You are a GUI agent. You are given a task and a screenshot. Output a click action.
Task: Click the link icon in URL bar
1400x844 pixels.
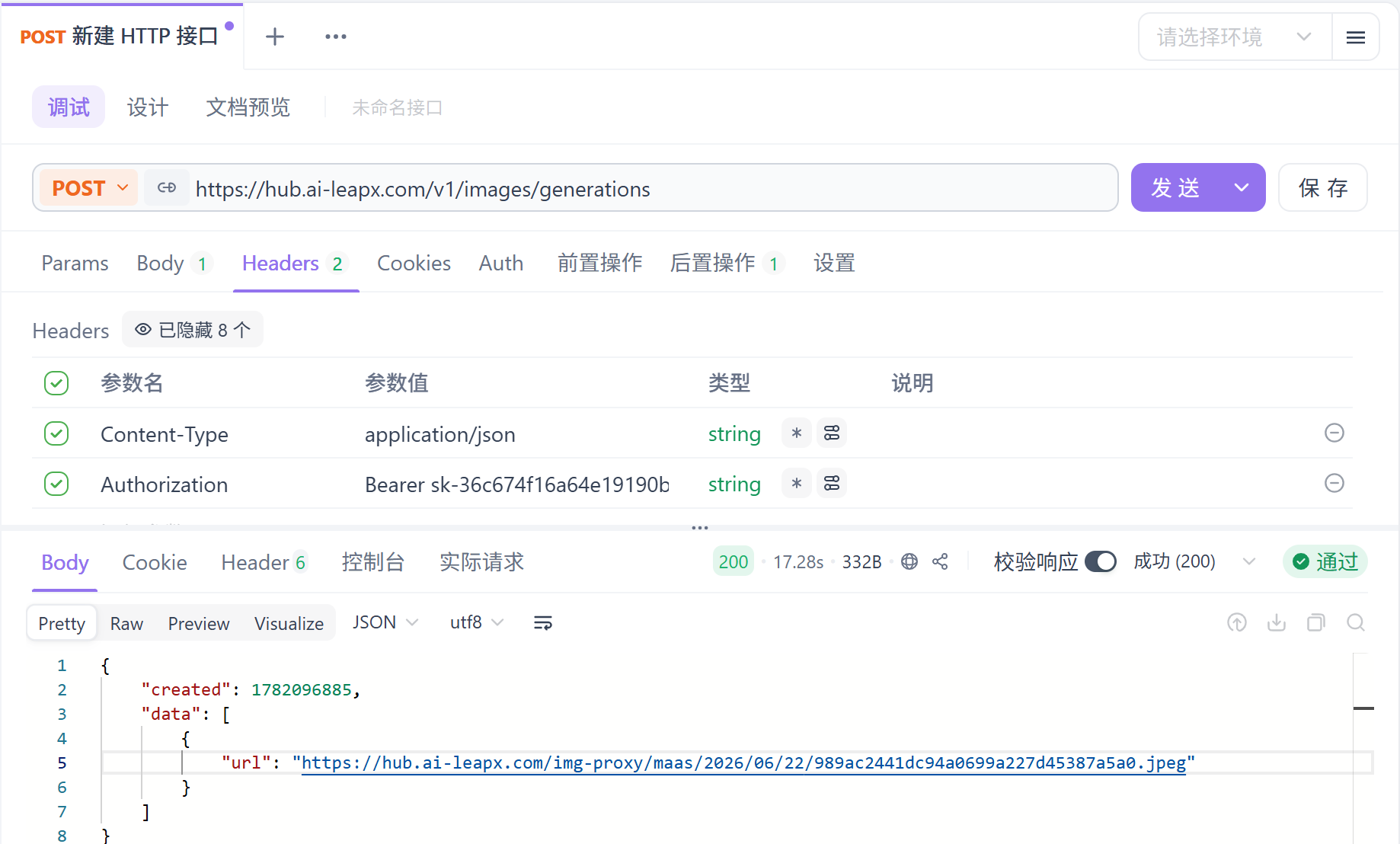click(x=167, y=188)
